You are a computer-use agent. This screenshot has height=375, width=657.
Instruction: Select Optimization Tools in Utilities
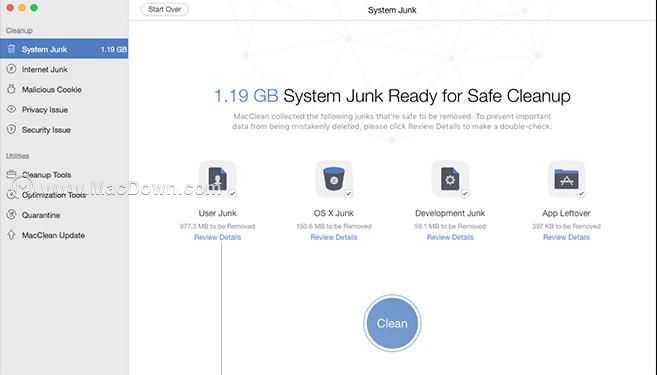64,194
